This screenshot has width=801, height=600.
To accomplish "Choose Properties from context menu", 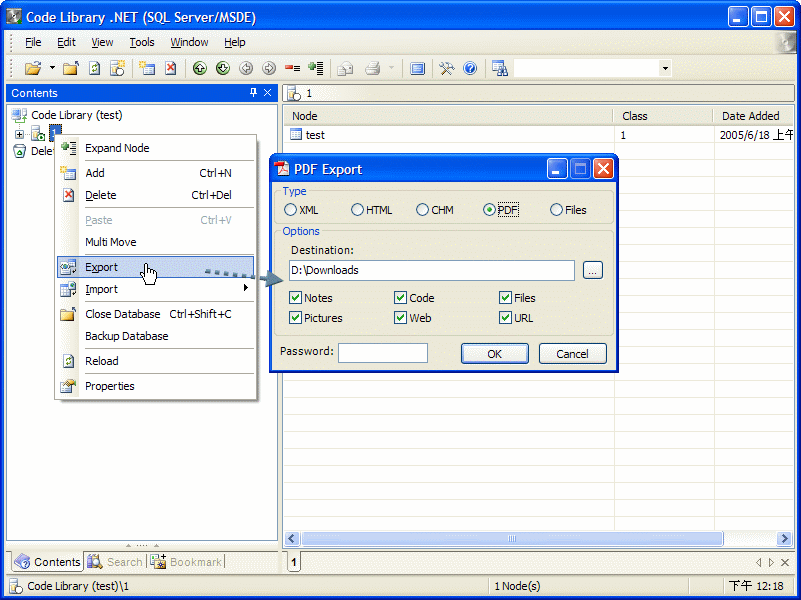I will (x=155, y=386).
